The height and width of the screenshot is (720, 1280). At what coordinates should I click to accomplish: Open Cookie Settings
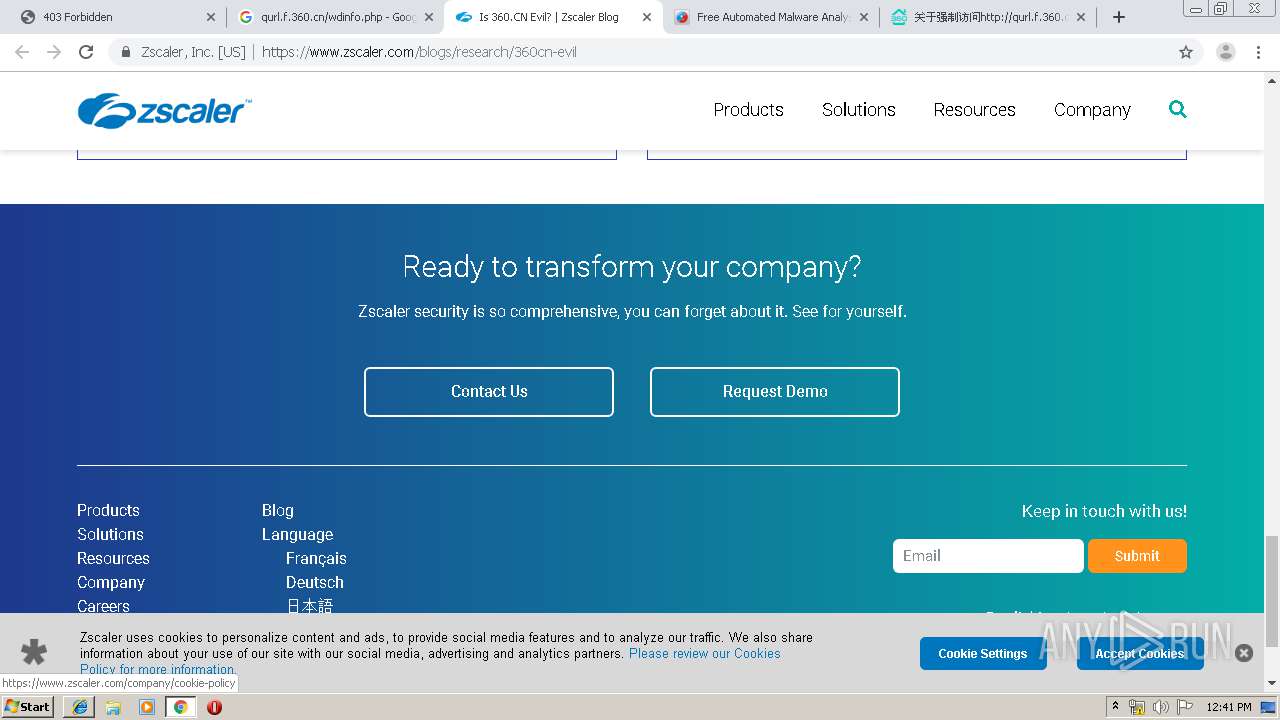(x=983, y=653)
